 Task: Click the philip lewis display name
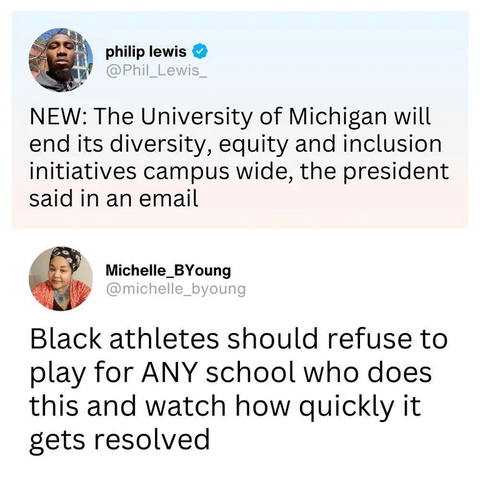click(x=146, y=52)
